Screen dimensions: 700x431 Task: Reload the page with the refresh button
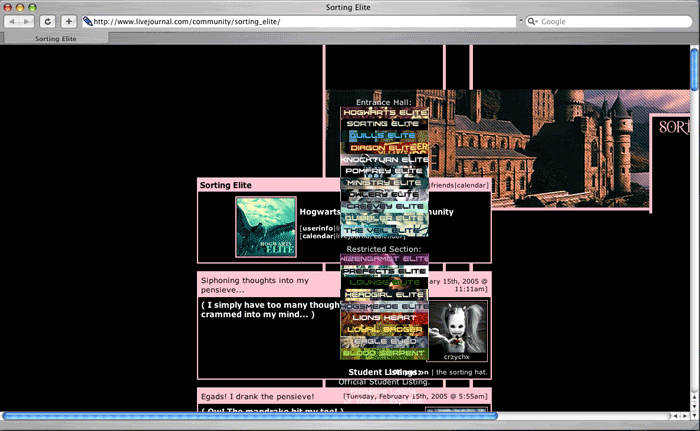click(47, 21)
